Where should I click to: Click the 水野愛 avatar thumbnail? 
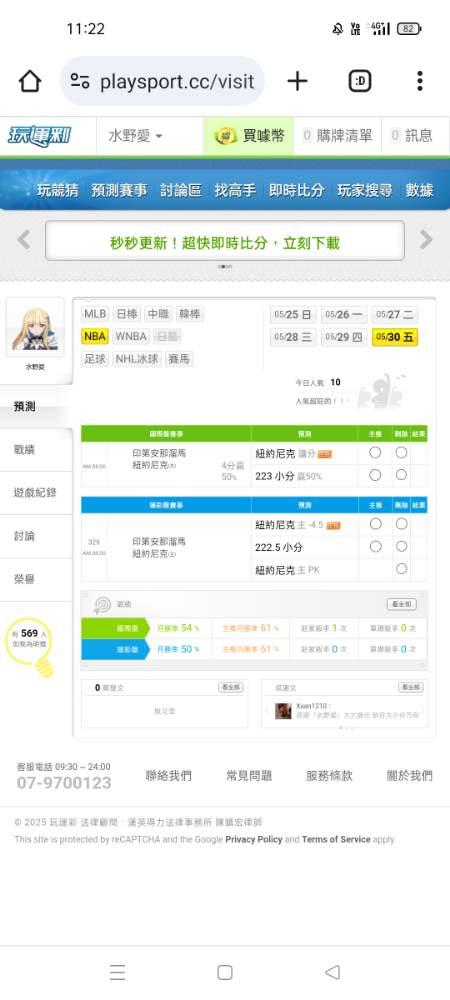(35, 328)
